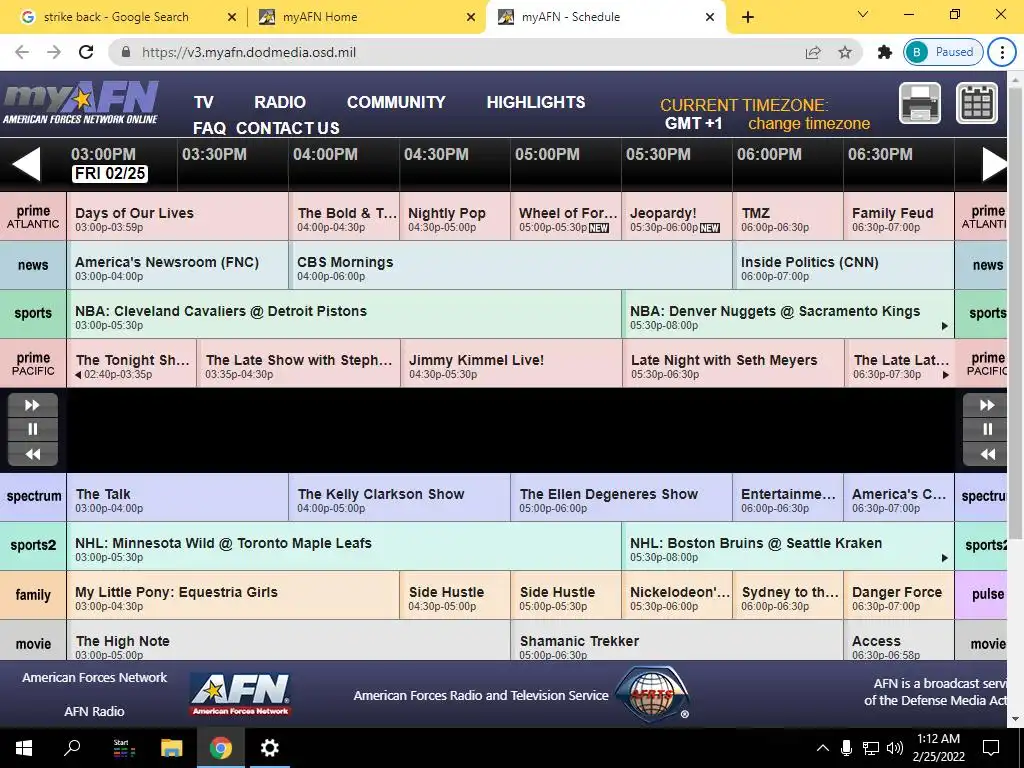
Task: Open the HIGHLIGHTS menu
Action: [536, 103]
